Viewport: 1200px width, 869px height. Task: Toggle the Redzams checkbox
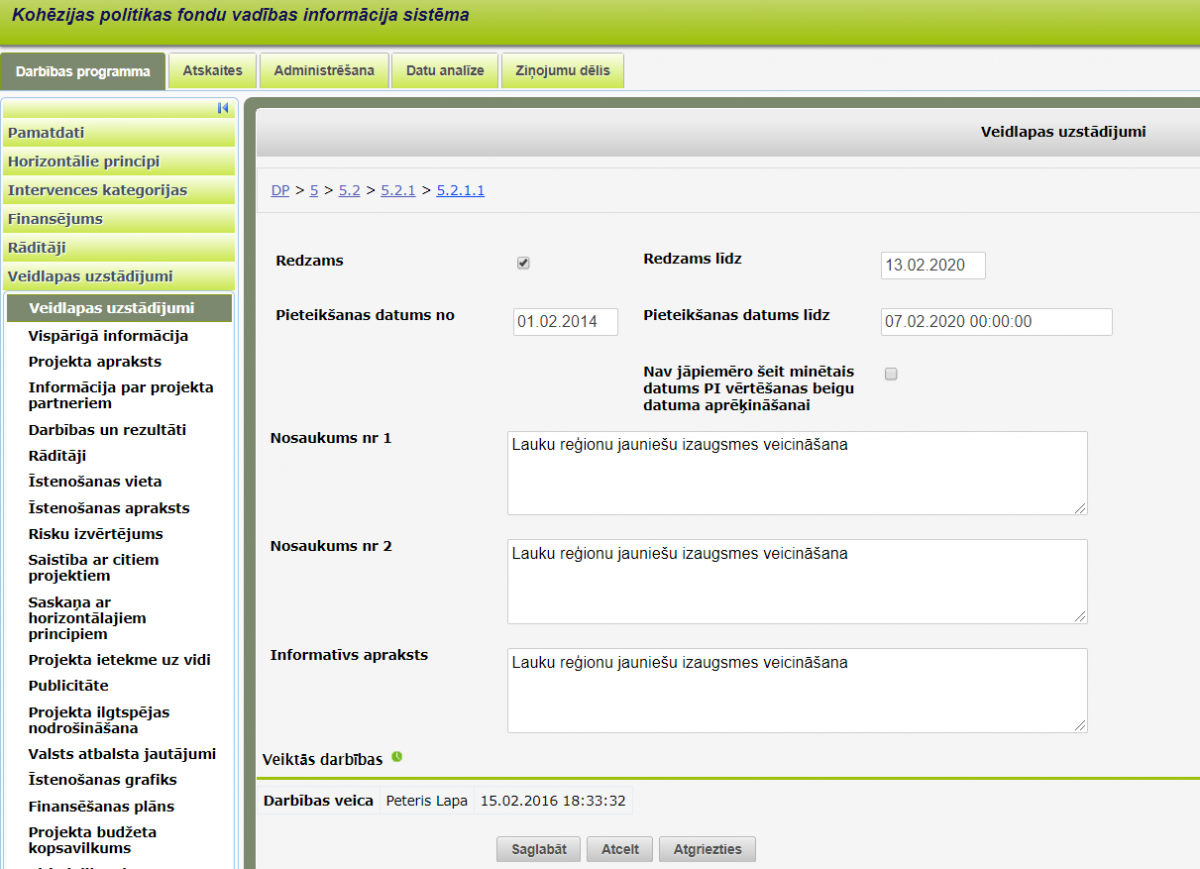pos(523,263)
